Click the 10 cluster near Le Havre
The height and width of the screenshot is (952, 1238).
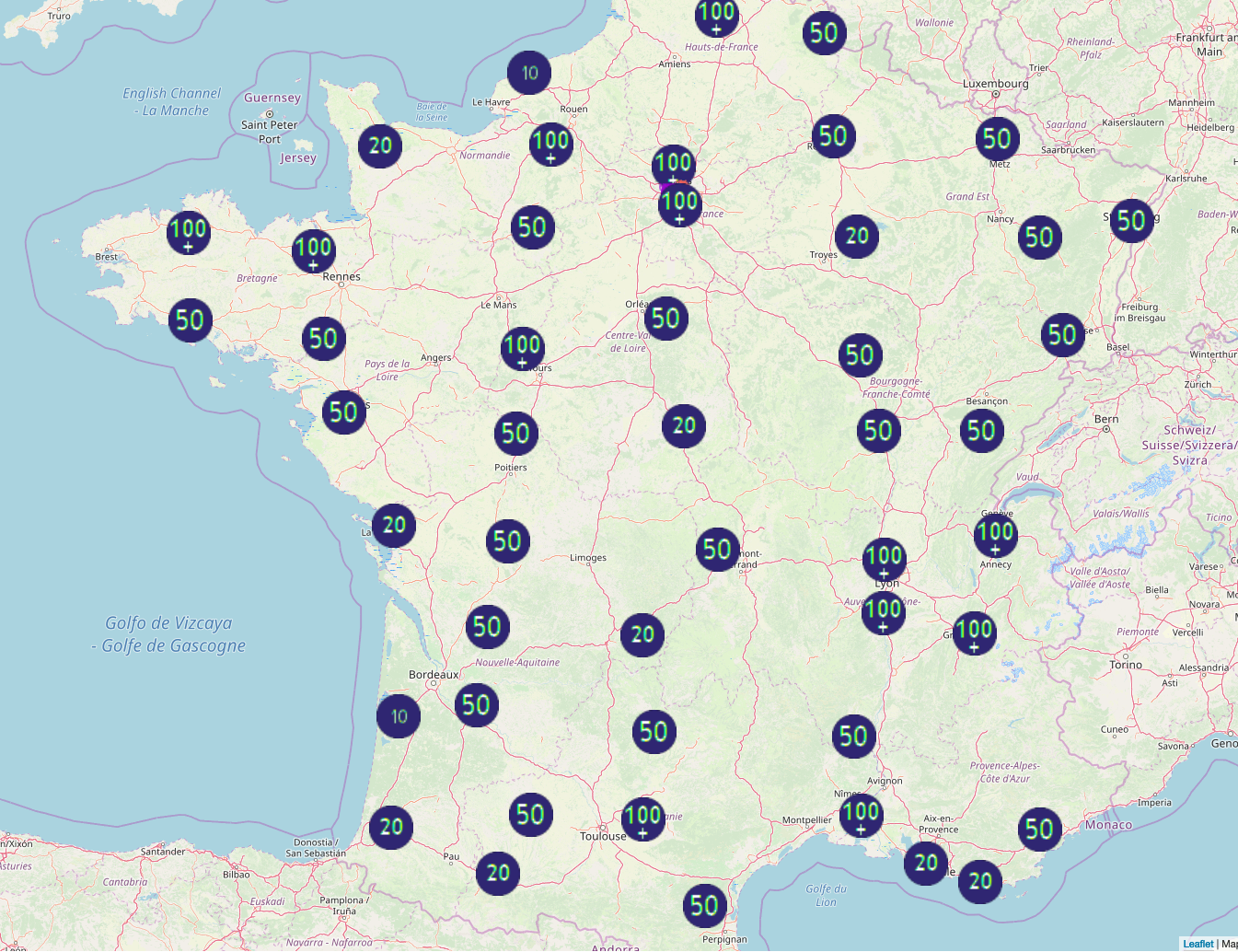tap(529, 73)
